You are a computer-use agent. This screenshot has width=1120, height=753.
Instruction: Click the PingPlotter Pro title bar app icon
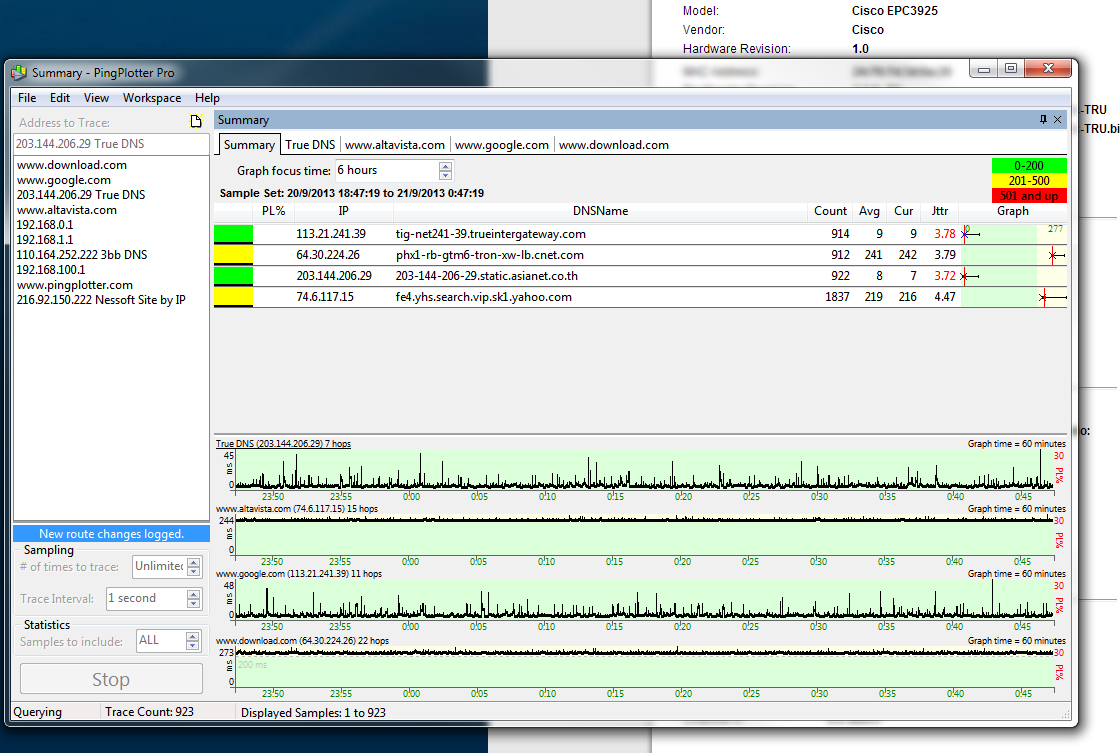pos(19,72)
